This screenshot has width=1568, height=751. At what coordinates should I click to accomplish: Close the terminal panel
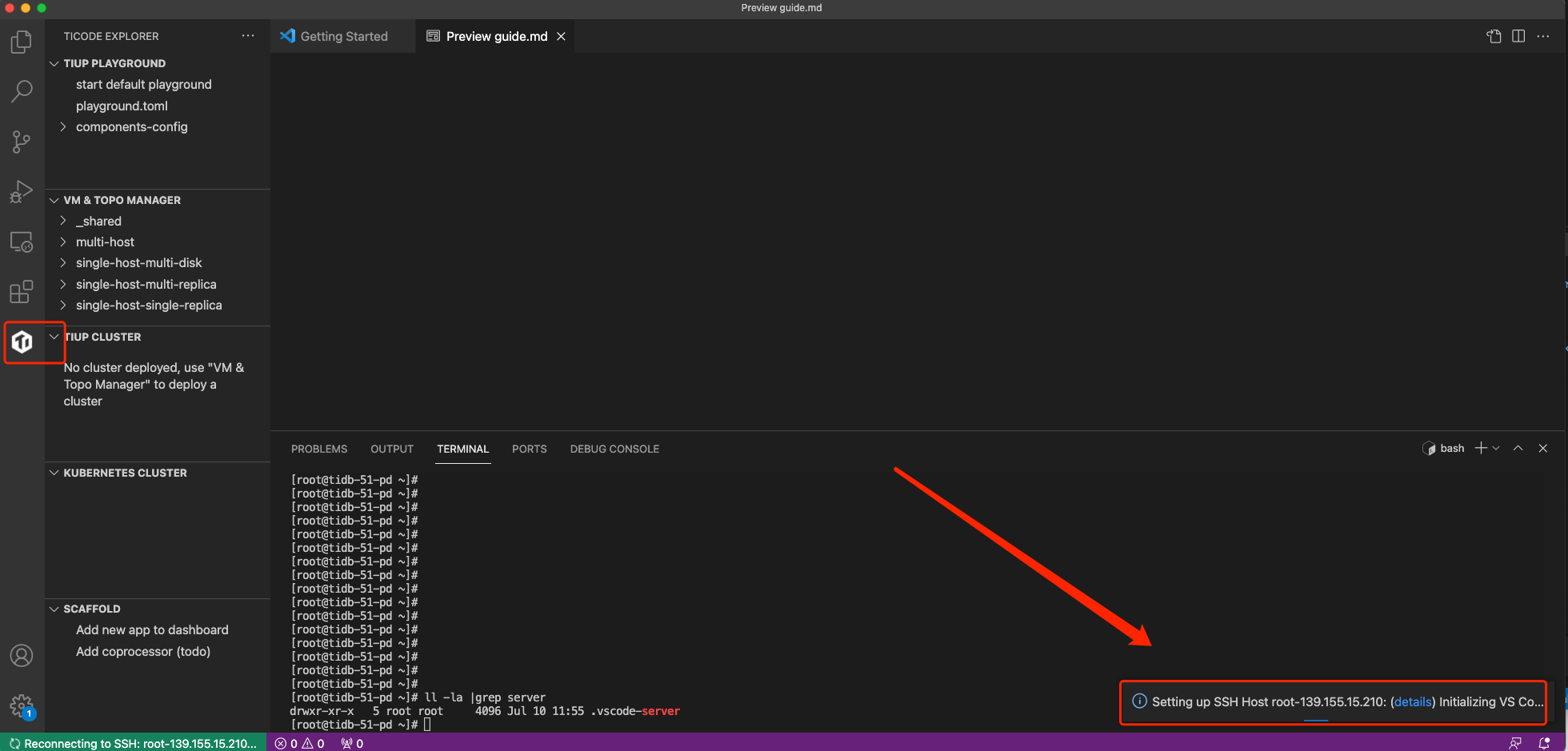tap(1543, 449)
